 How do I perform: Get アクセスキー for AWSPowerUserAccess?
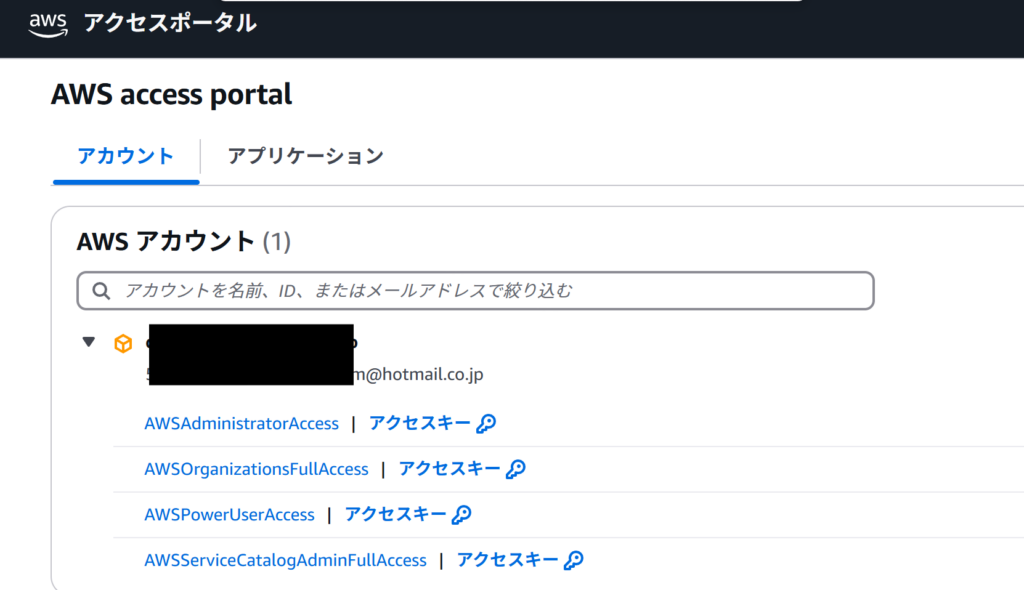click(395, 515)
